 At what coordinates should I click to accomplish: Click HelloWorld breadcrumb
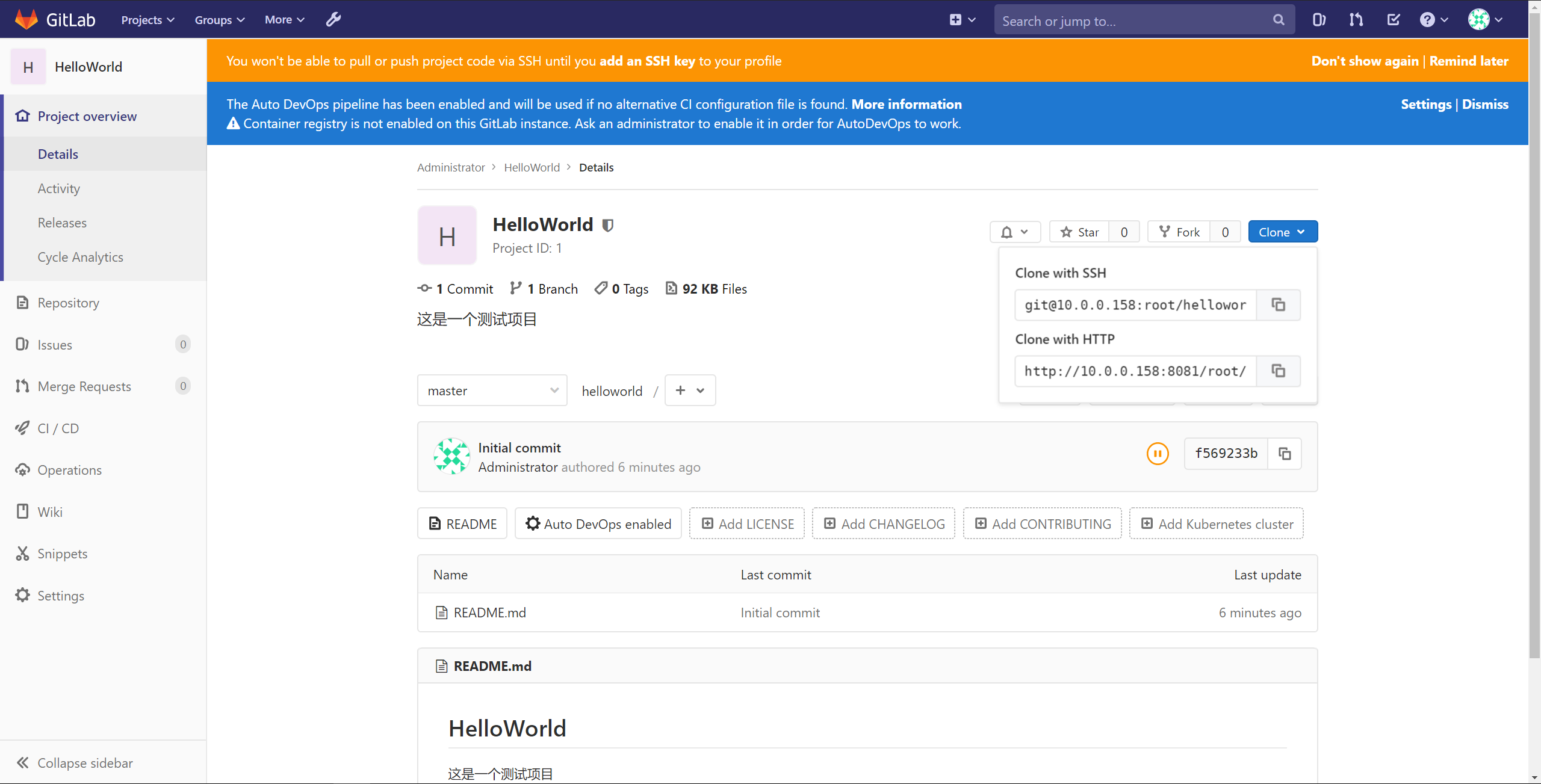click(x=532, y=167)
